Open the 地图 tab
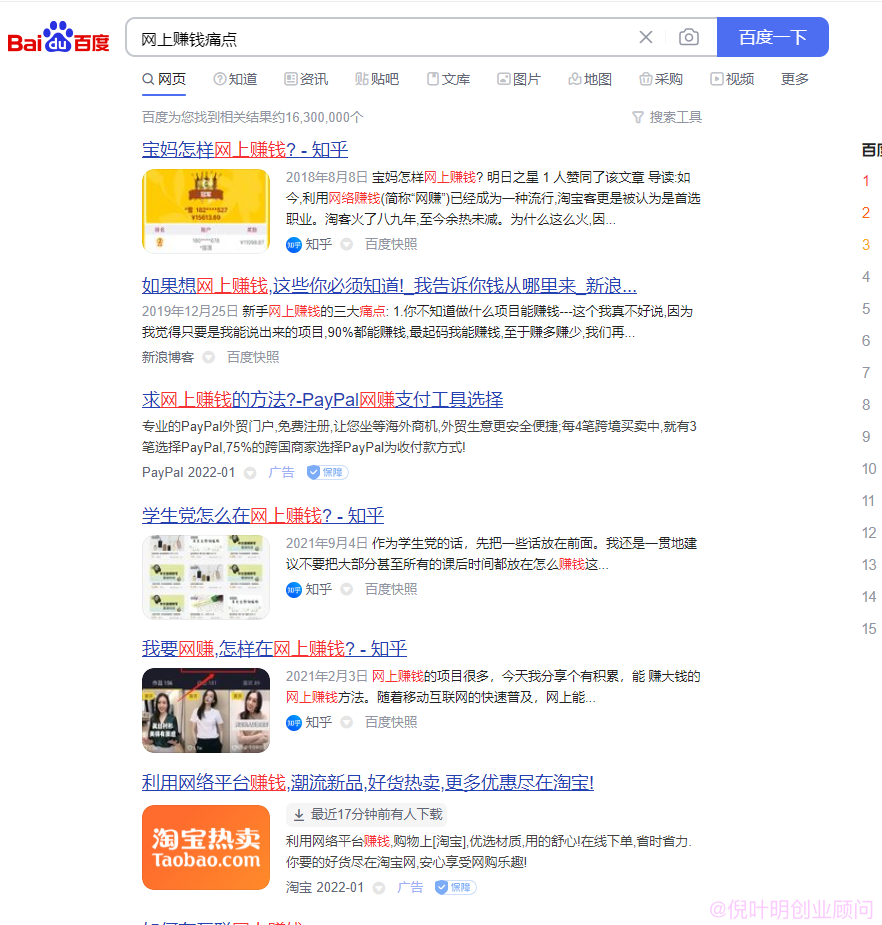882x925 pixels. click(590, 79)
